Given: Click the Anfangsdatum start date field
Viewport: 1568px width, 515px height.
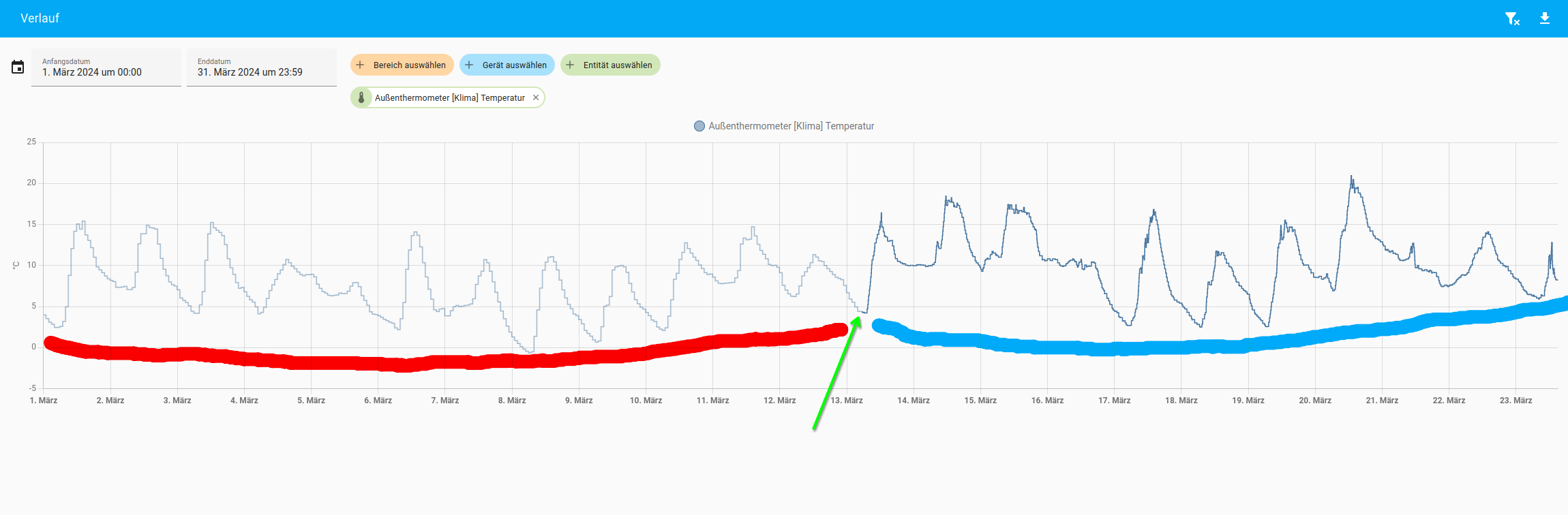Looking at the screenshot, I should [x=106, y=67].
